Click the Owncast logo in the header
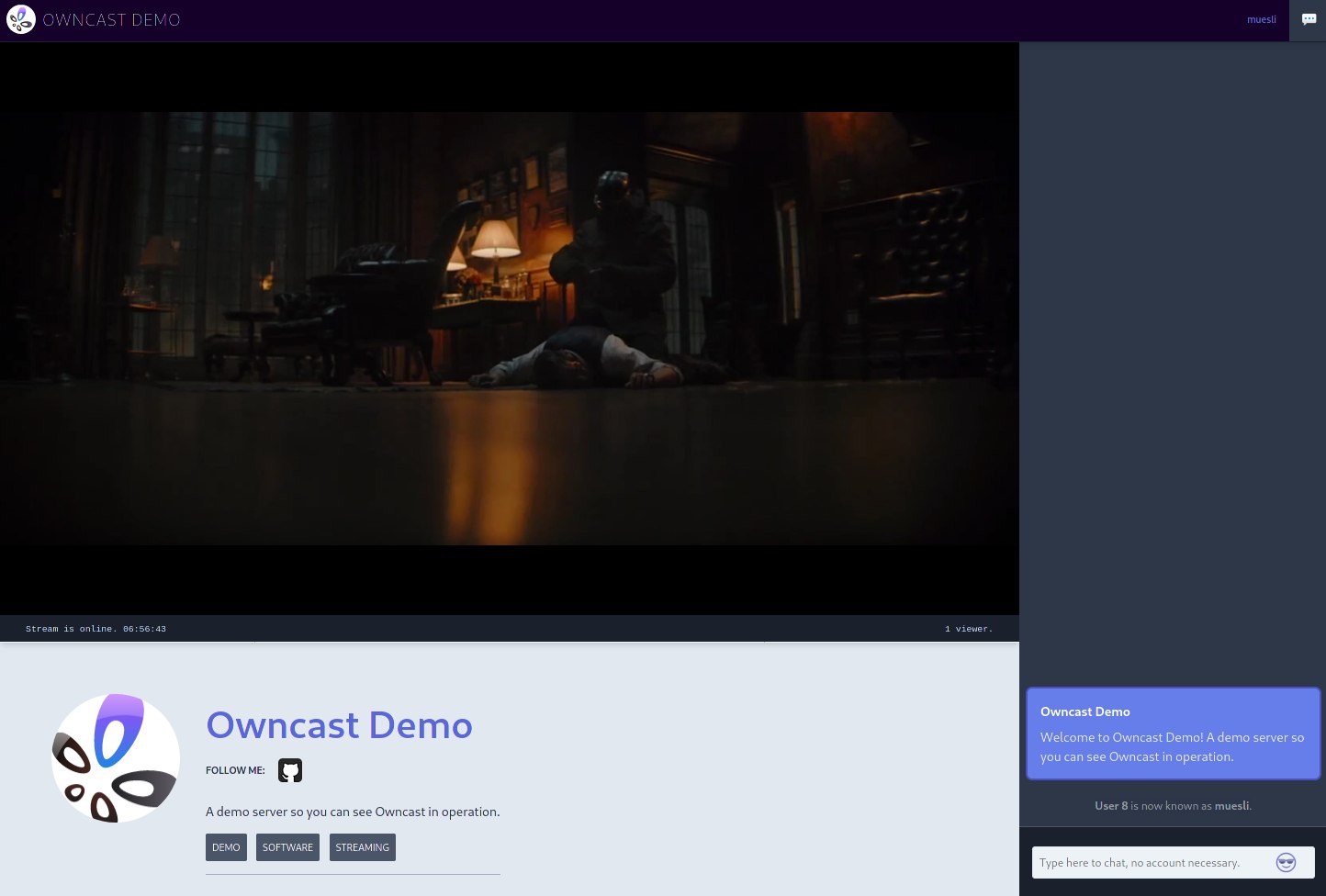The height and width of the screenshot is (896, 1326). (21, 19)
